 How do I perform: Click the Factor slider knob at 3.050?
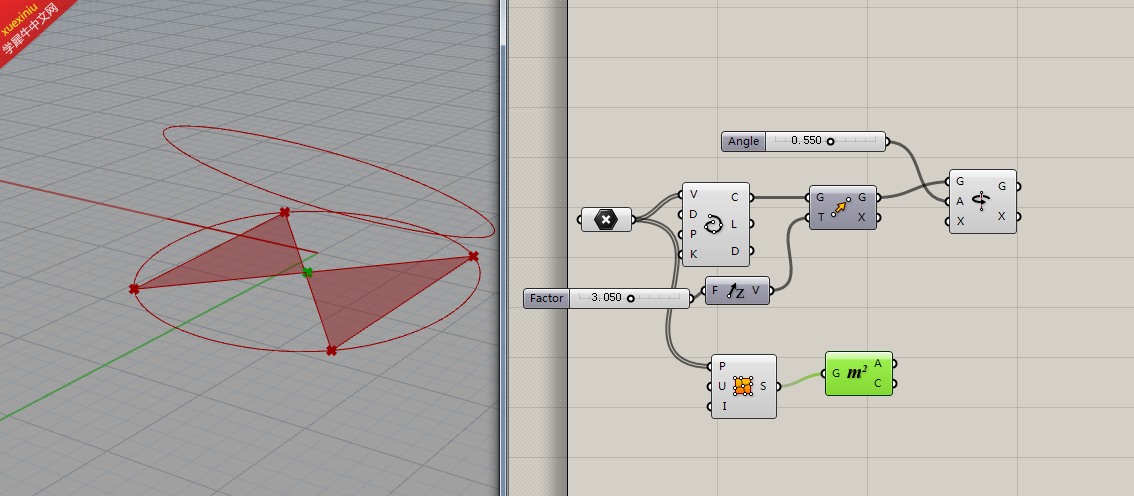point(631,298)
